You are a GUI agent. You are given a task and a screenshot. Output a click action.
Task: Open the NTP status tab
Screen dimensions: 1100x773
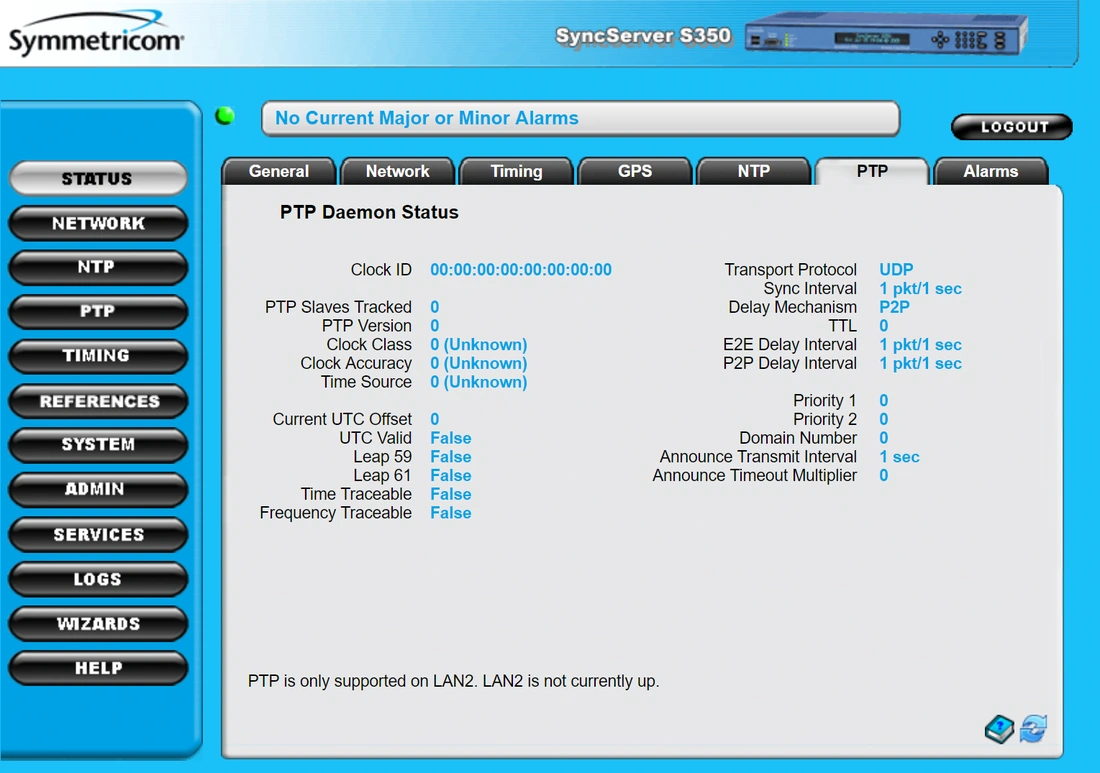pos(753,171)
